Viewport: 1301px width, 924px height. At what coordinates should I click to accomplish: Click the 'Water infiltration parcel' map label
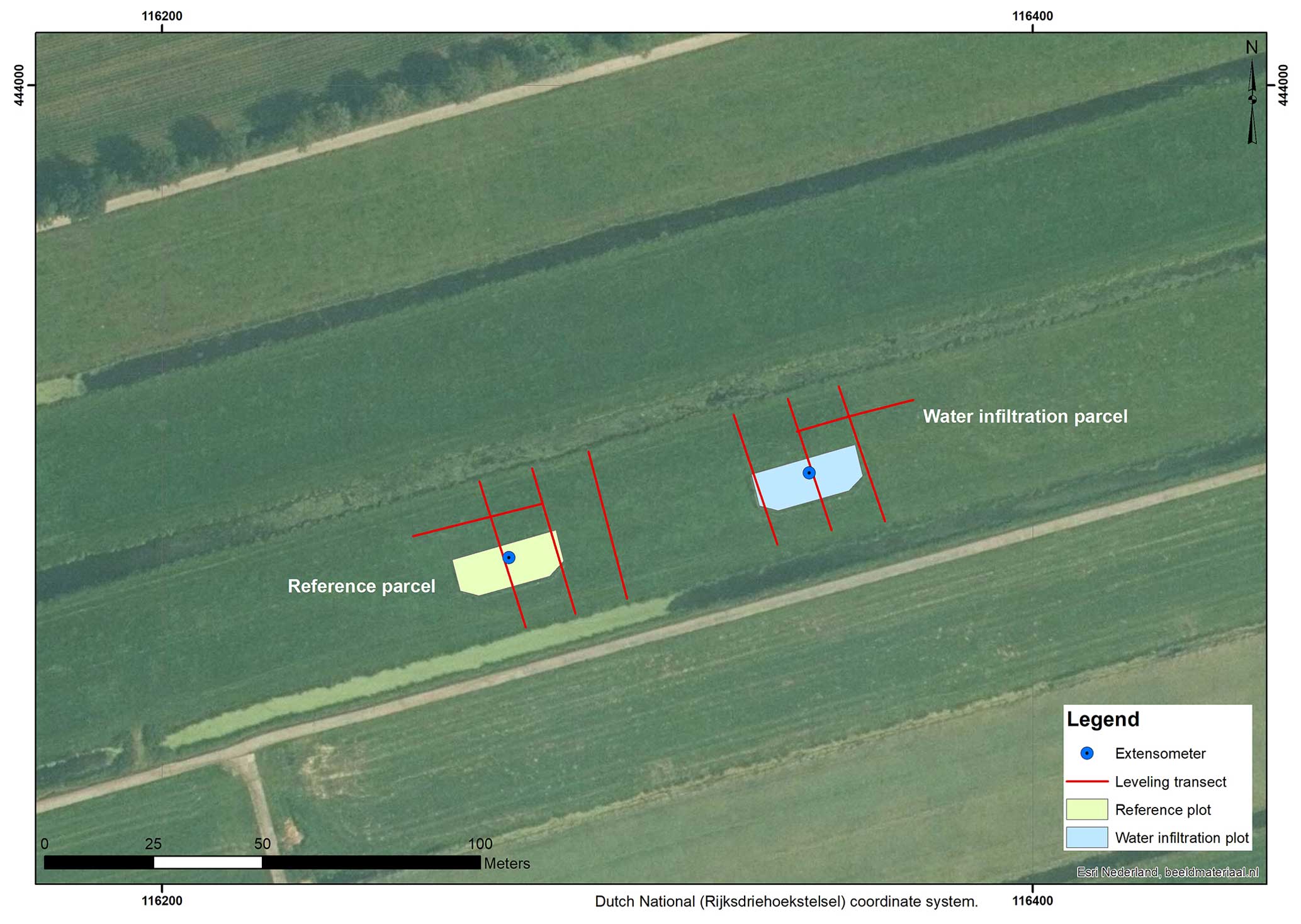click(x=1025, y=417)
